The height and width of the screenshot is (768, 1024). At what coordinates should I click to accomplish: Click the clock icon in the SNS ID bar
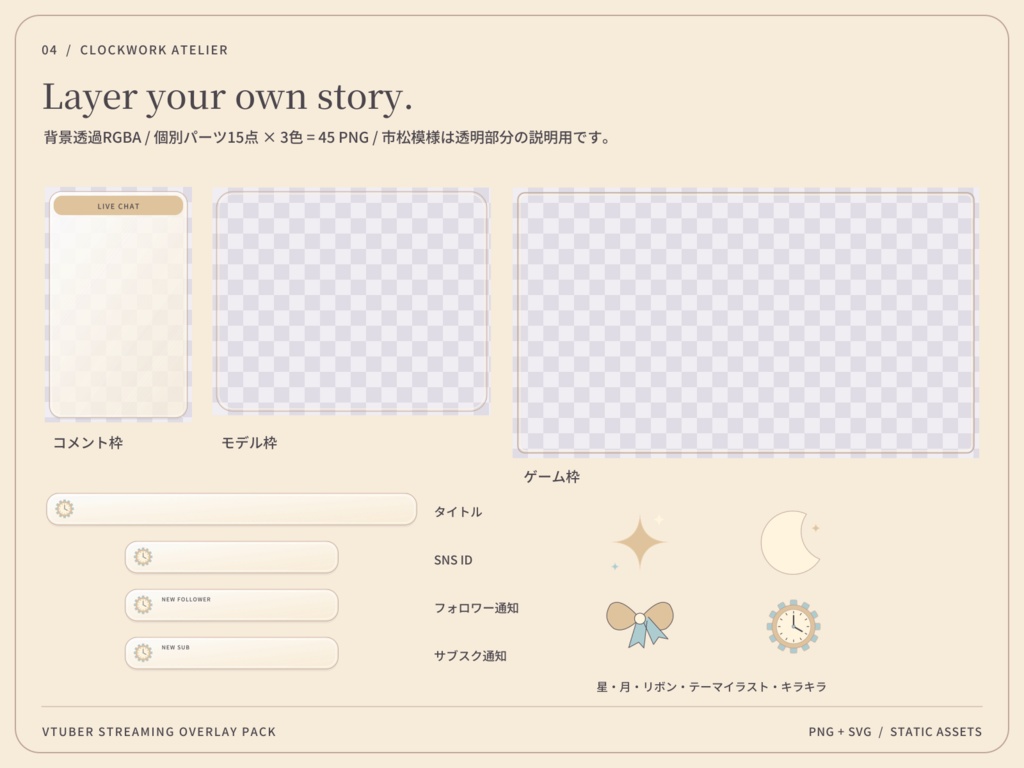pyautogui.click(x=143, y=557)
